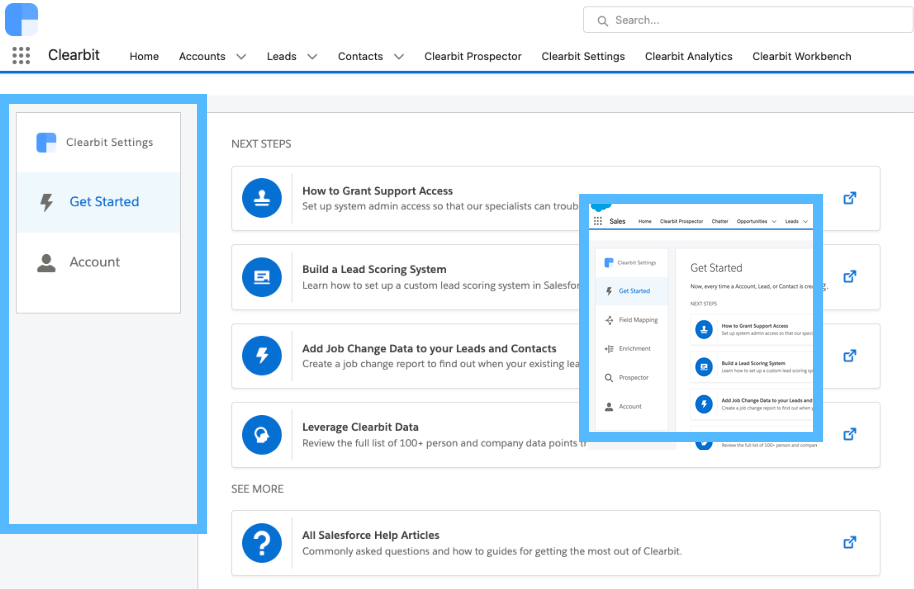Open the Clearbit Settings tab in the navigation bar
Screen dimensions: 914x589
click(x=583, y=57)
